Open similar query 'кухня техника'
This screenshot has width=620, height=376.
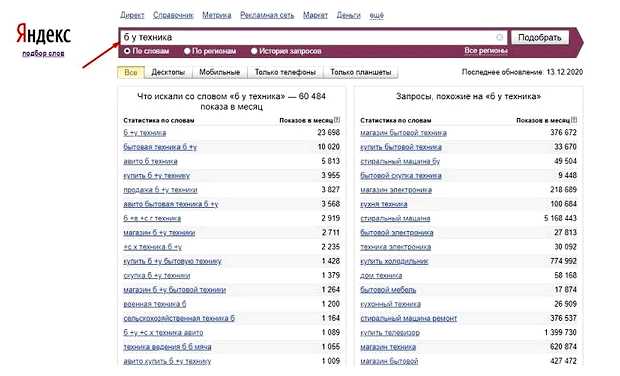coord(384,204)
